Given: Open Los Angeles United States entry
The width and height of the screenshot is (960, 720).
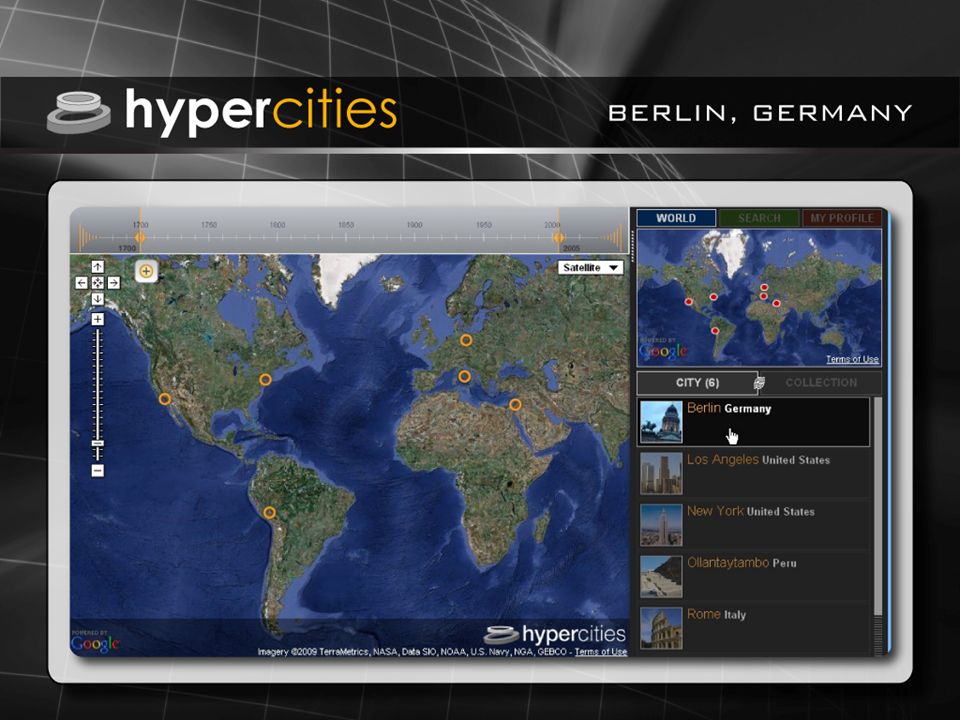Looking at the screenshot, I should click(754, 473).
